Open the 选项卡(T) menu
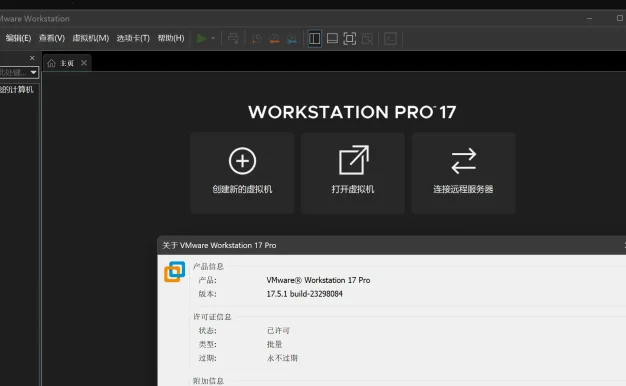The height and width of the screenshot is (386, 626). point(133,38)
